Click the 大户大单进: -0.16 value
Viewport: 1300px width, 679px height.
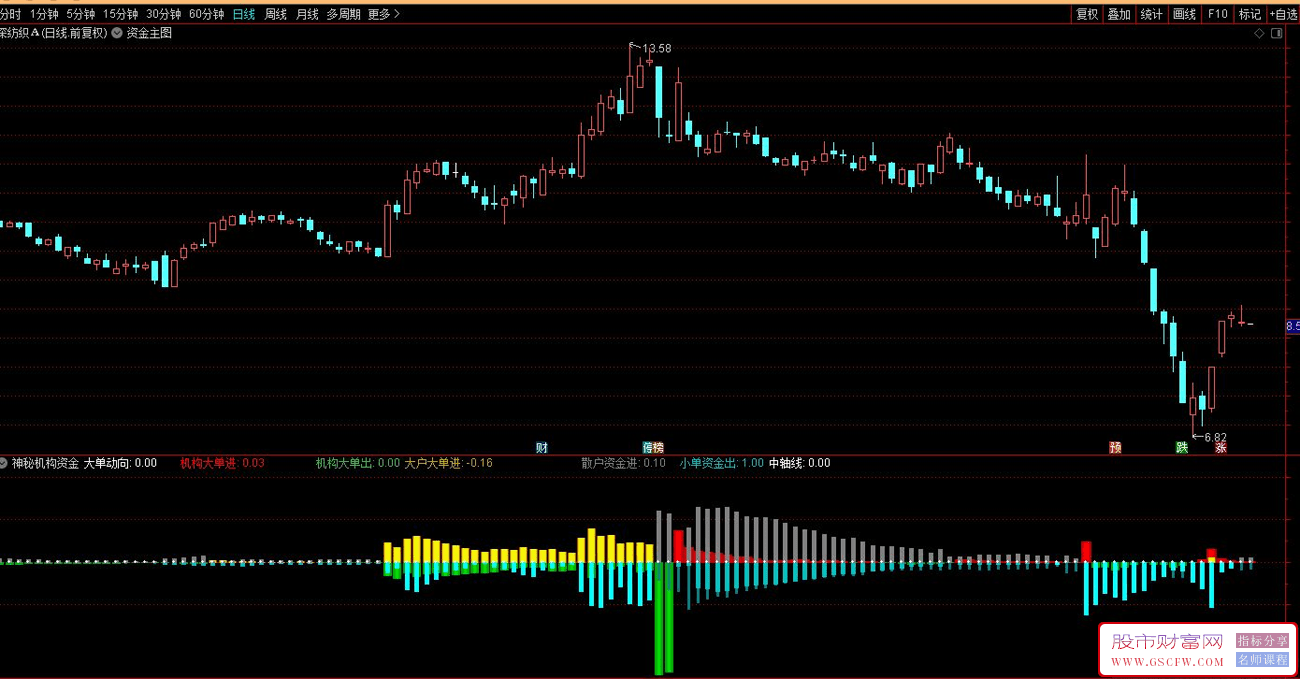[448, 463]
